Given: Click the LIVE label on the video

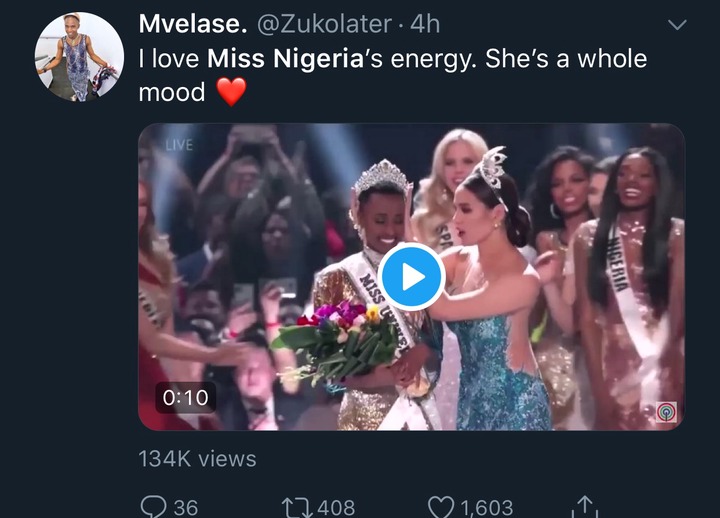Looking at the screenshot, I should (x=179, y=146).
